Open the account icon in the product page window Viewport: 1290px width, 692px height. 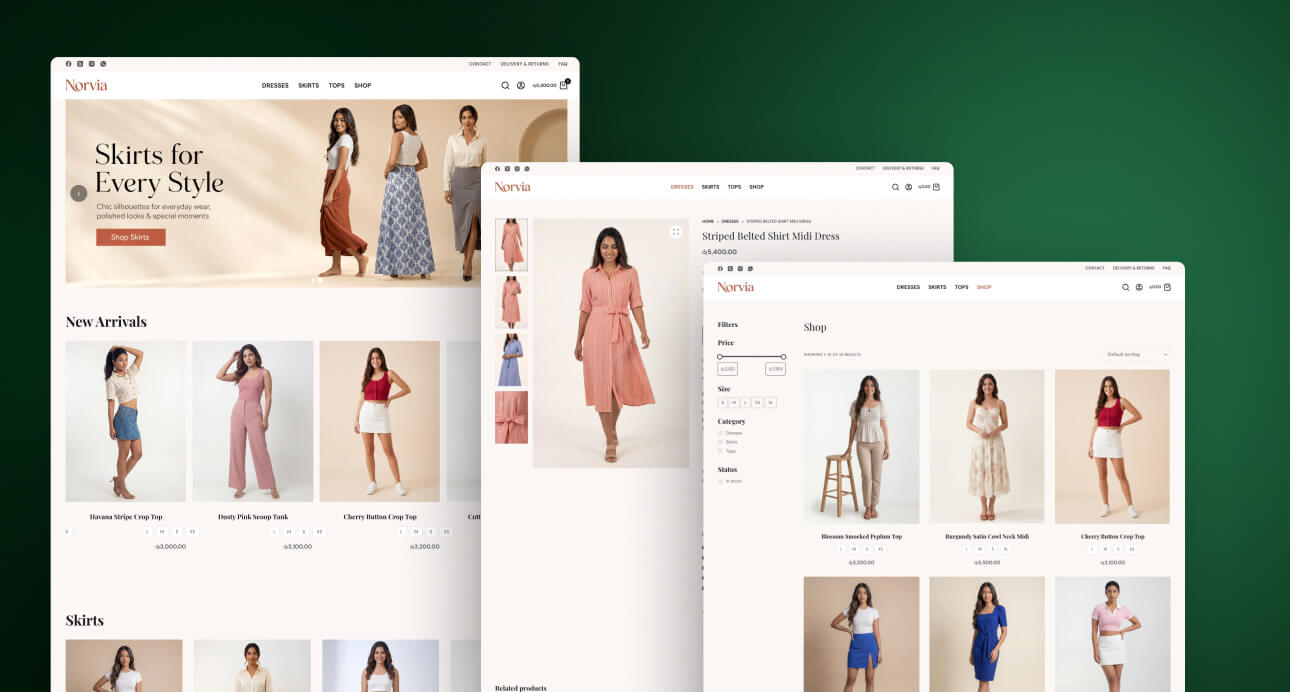point(908,187)
